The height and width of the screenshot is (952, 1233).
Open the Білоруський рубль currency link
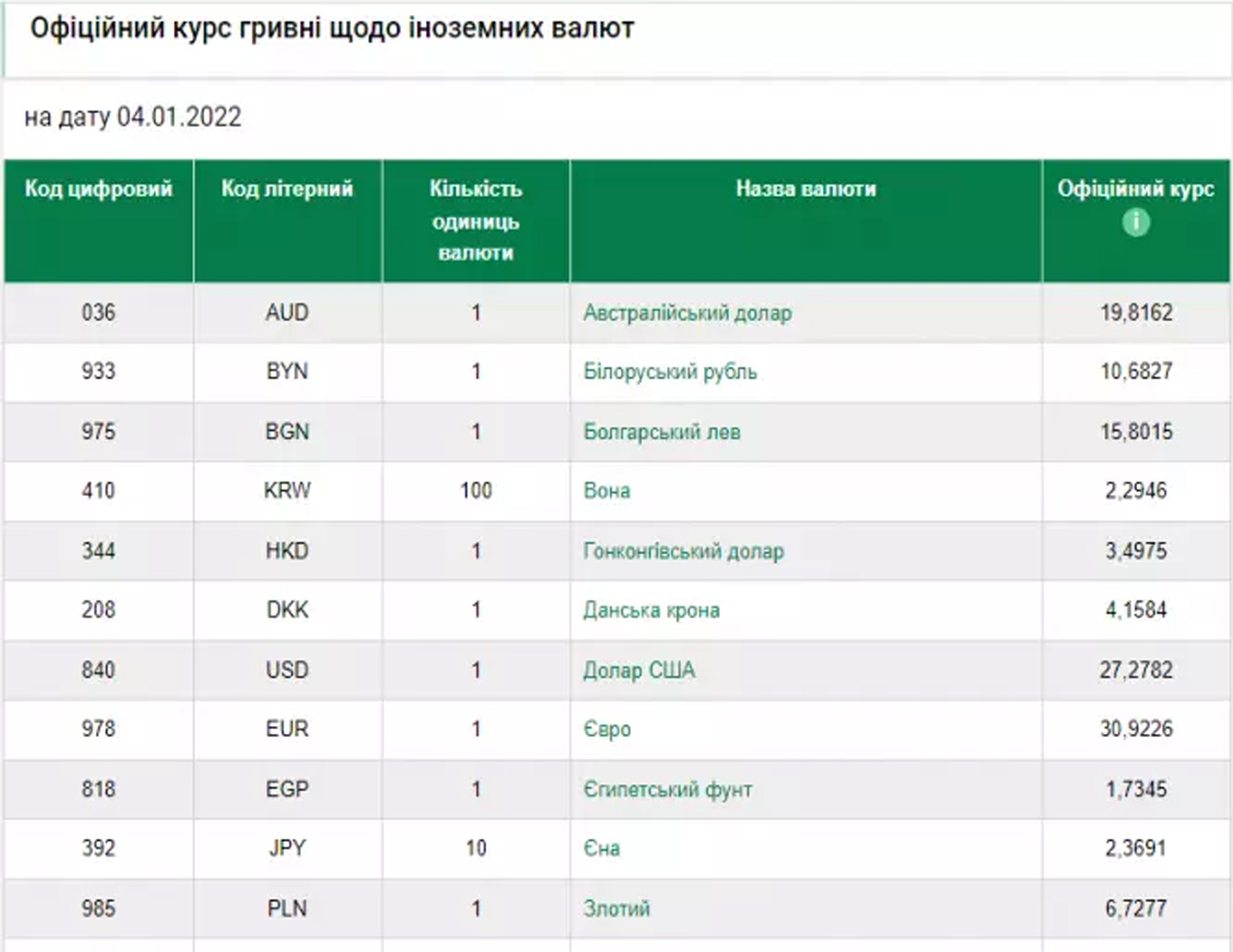coord(669,372)
